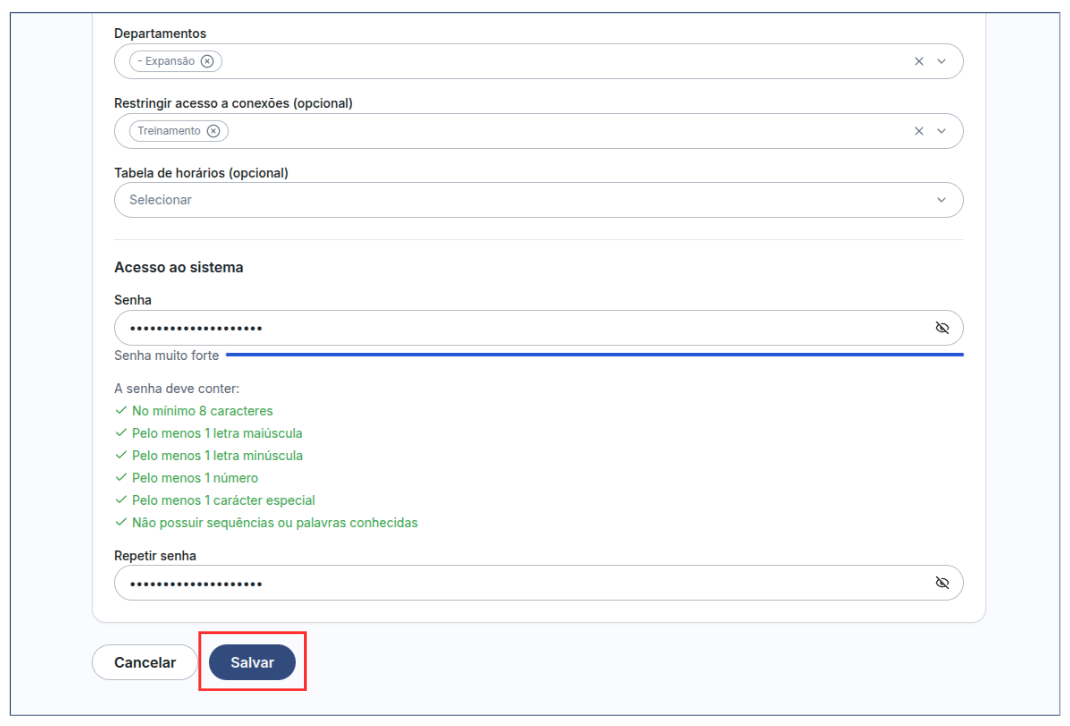The height and width of the screenshot is (726, 1070).
Task: Click the "Selecionar" placeholder text
Action: [x=160, y=200]
